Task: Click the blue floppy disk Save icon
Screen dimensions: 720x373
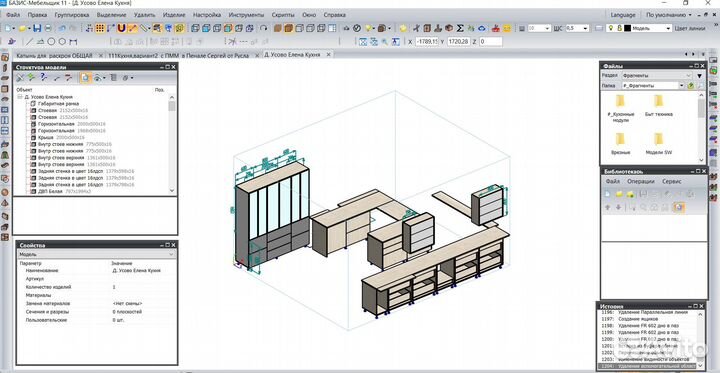Action: pos(38,28)
